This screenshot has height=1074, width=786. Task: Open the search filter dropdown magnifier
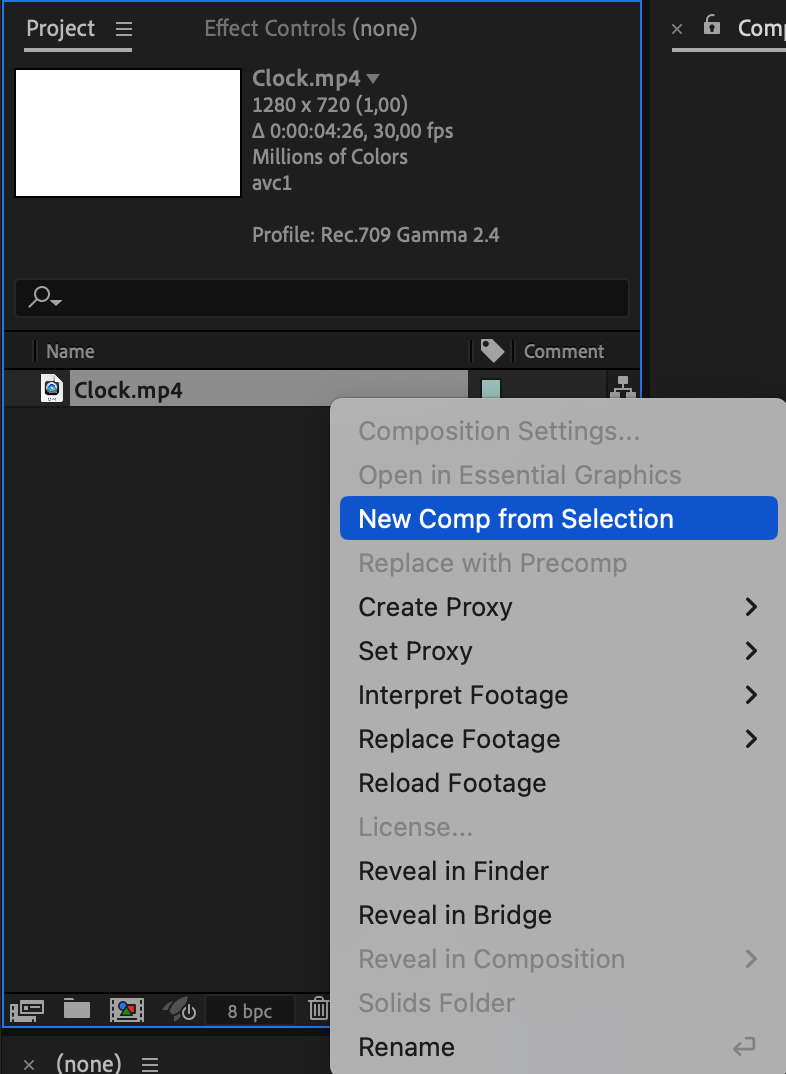tap(45, 297)
